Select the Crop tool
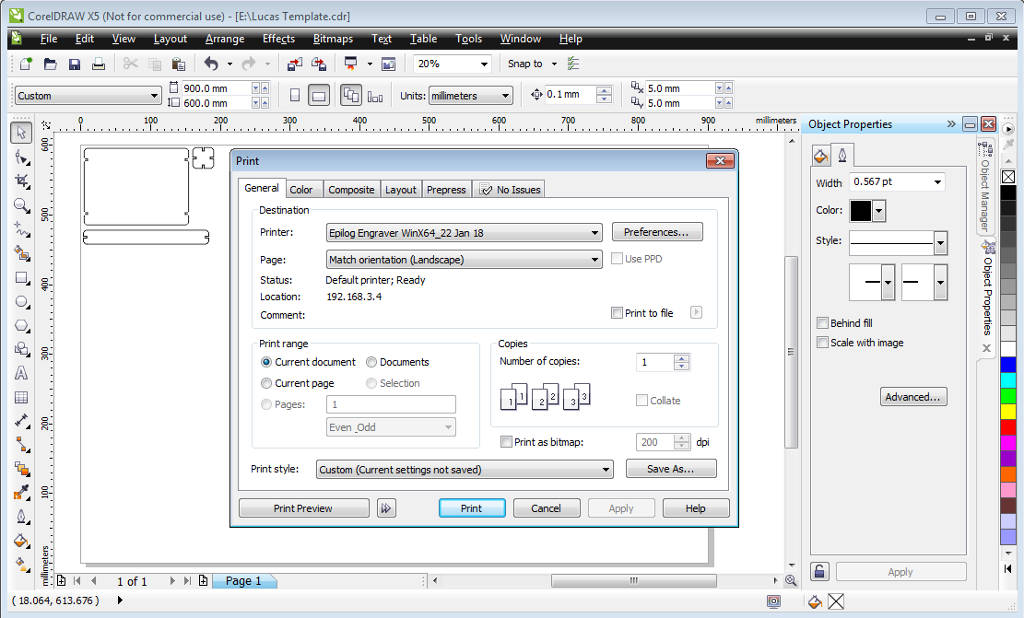1024x618 pixels. [x=22, y=182]
